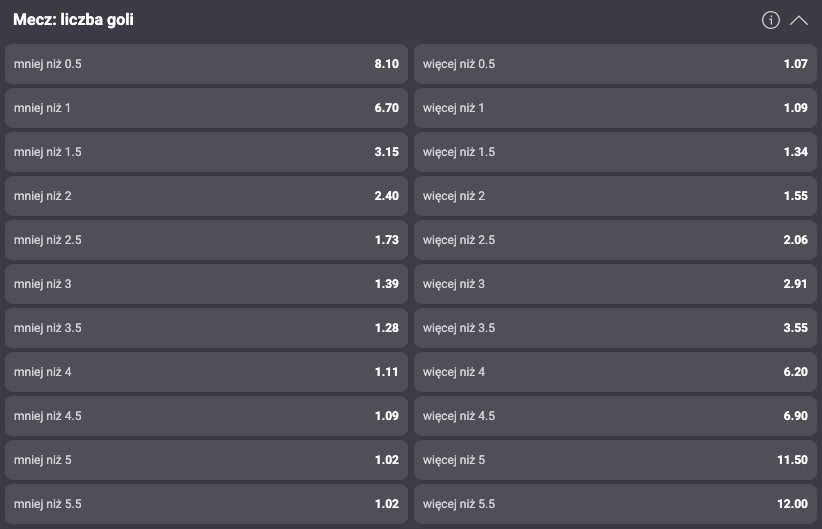Click więcej niż 3 odds 2.91
822x529 pixels.
click(x=615, y=284)
